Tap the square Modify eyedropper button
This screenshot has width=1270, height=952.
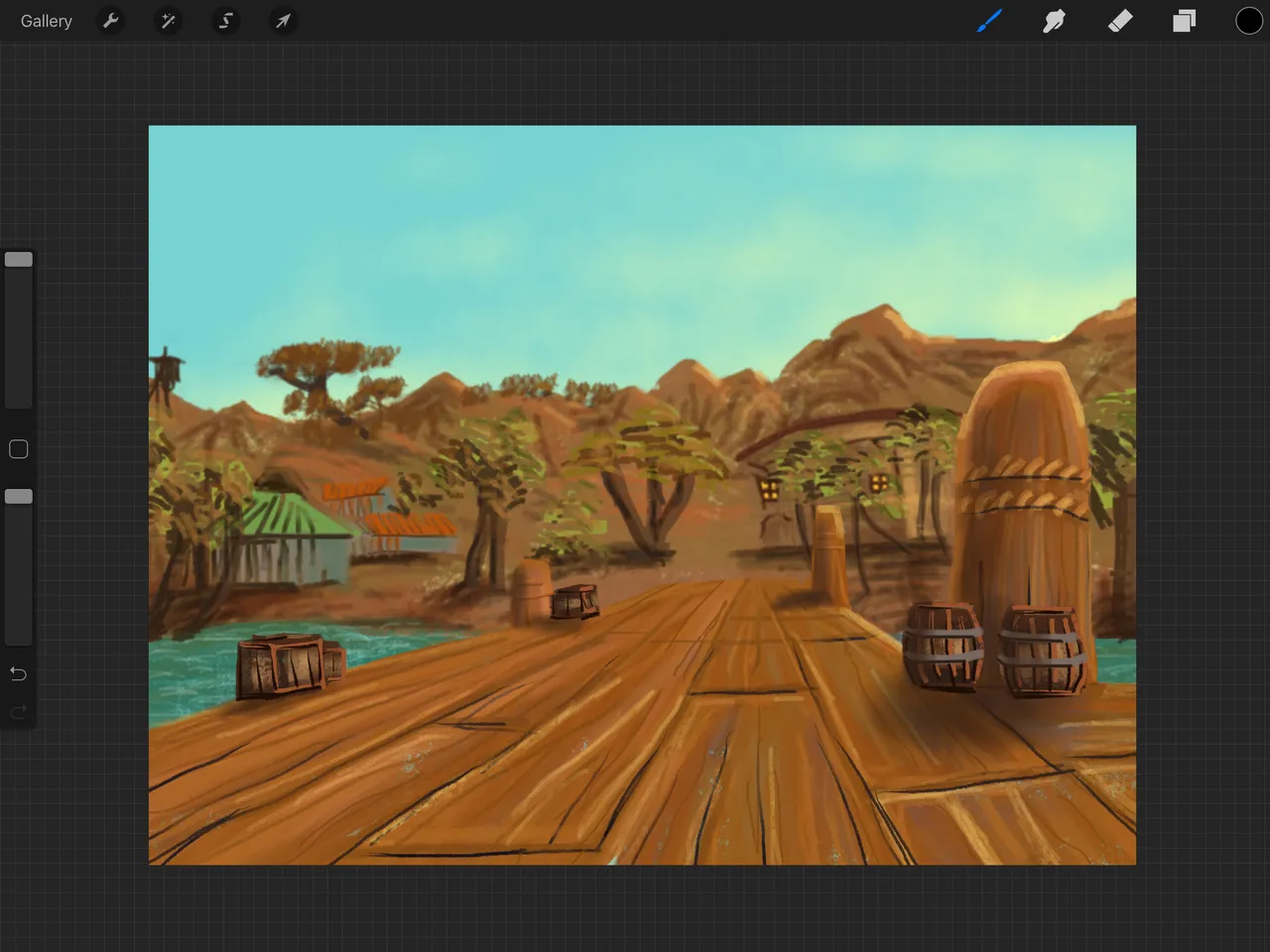click(18, 449)
